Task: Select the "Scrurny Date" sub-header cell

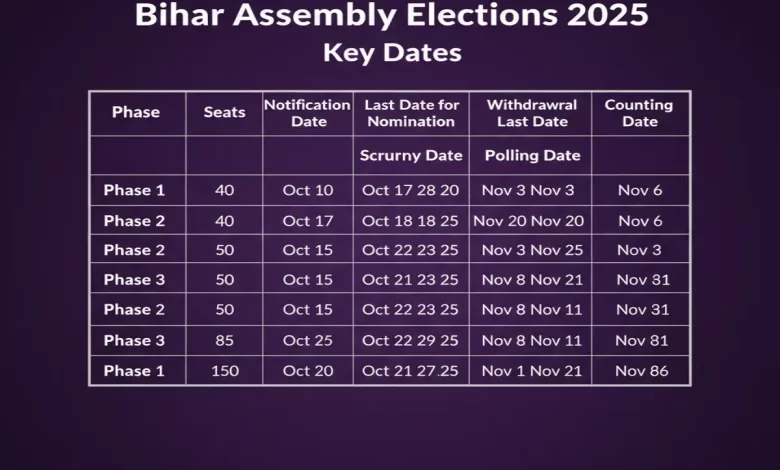Action: pos(411,155)
